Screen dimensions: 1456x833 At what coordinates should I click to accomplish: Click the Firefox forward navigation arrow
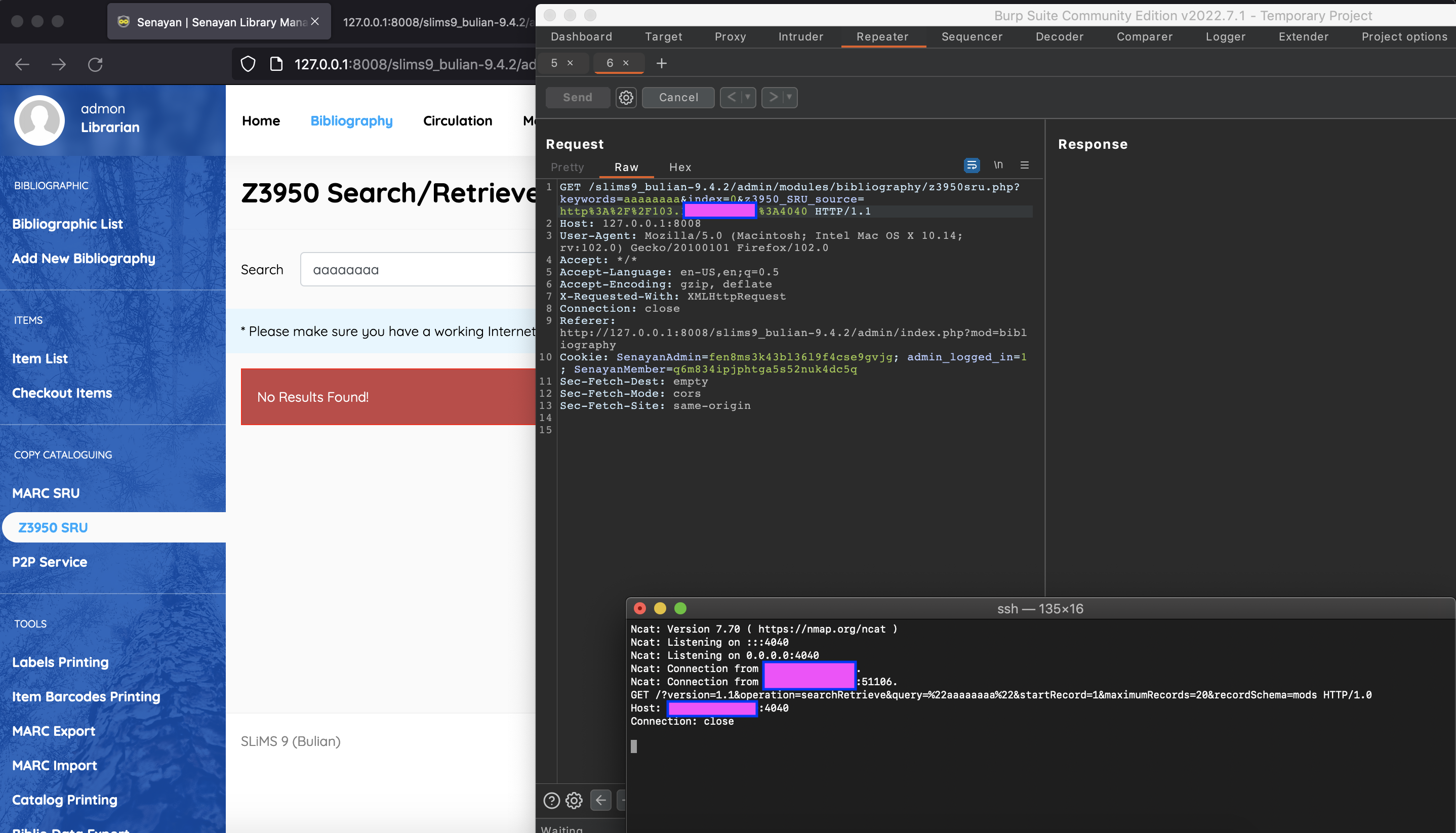pos(58,64)
